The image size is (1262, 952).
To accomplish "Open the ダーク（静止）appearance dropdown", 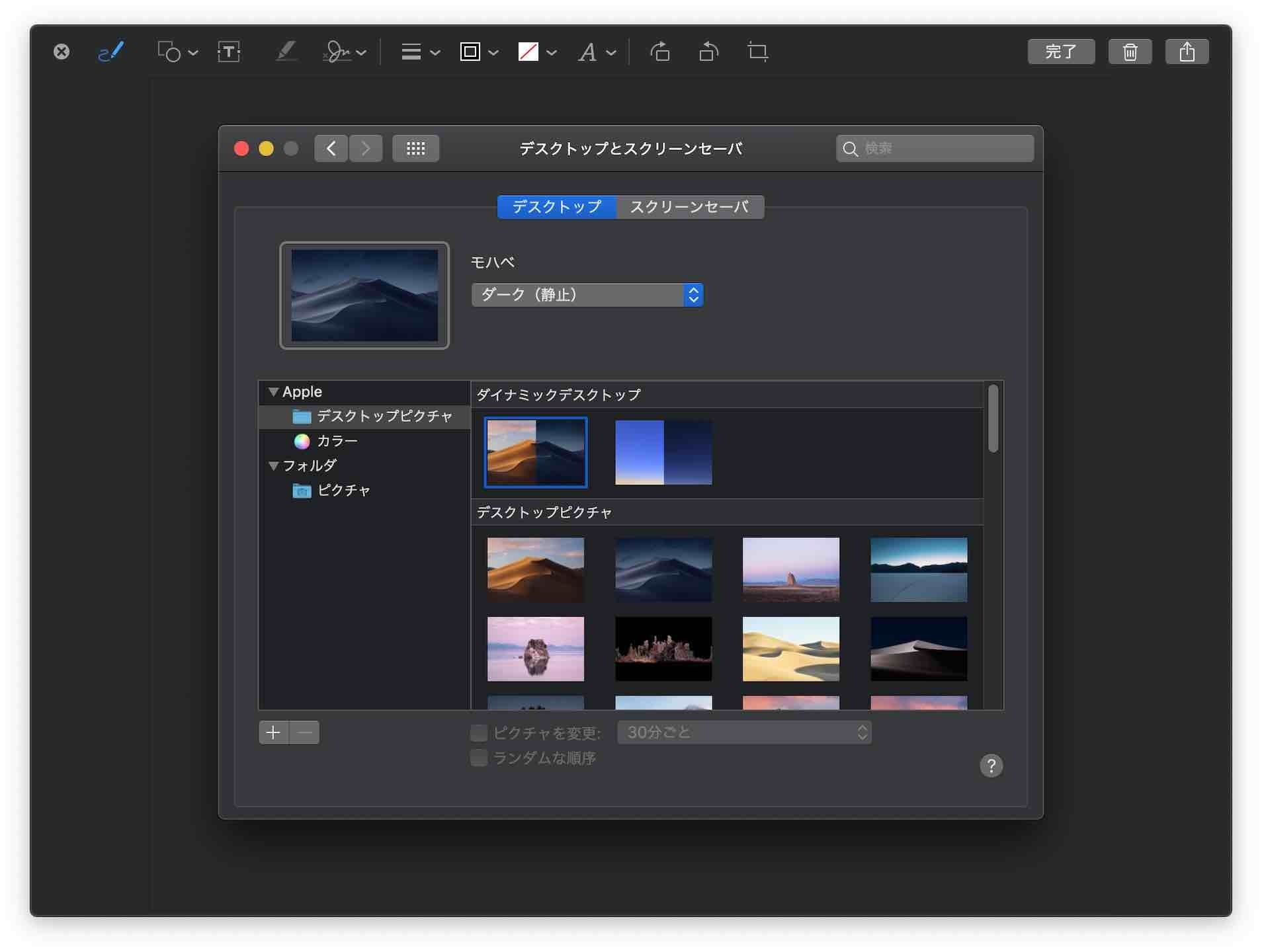I will pos(587,295).
